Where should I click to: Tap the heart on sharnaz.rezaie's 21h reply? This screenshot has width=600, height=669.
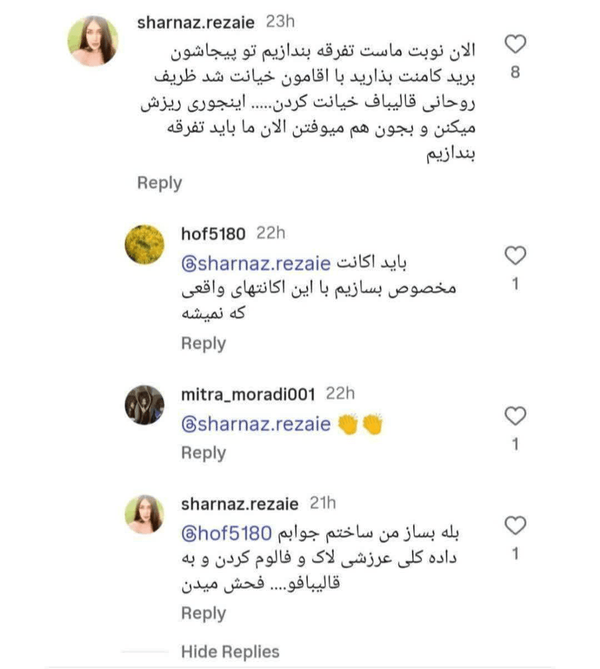(514, 525)
